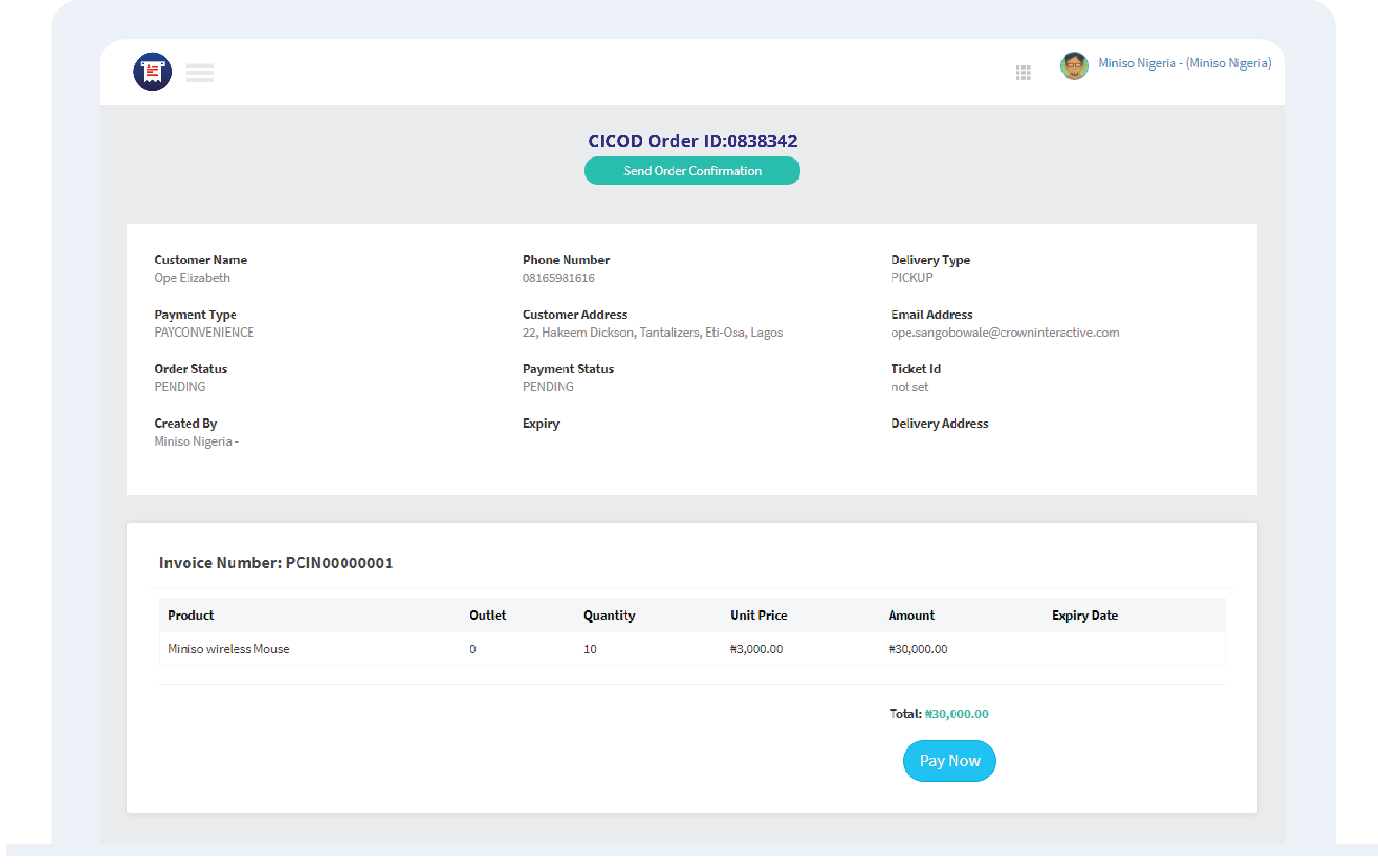Click the Expiry Date column header
The height and width of the screenshot is (868, 1378).
[x=1084, y=616]
